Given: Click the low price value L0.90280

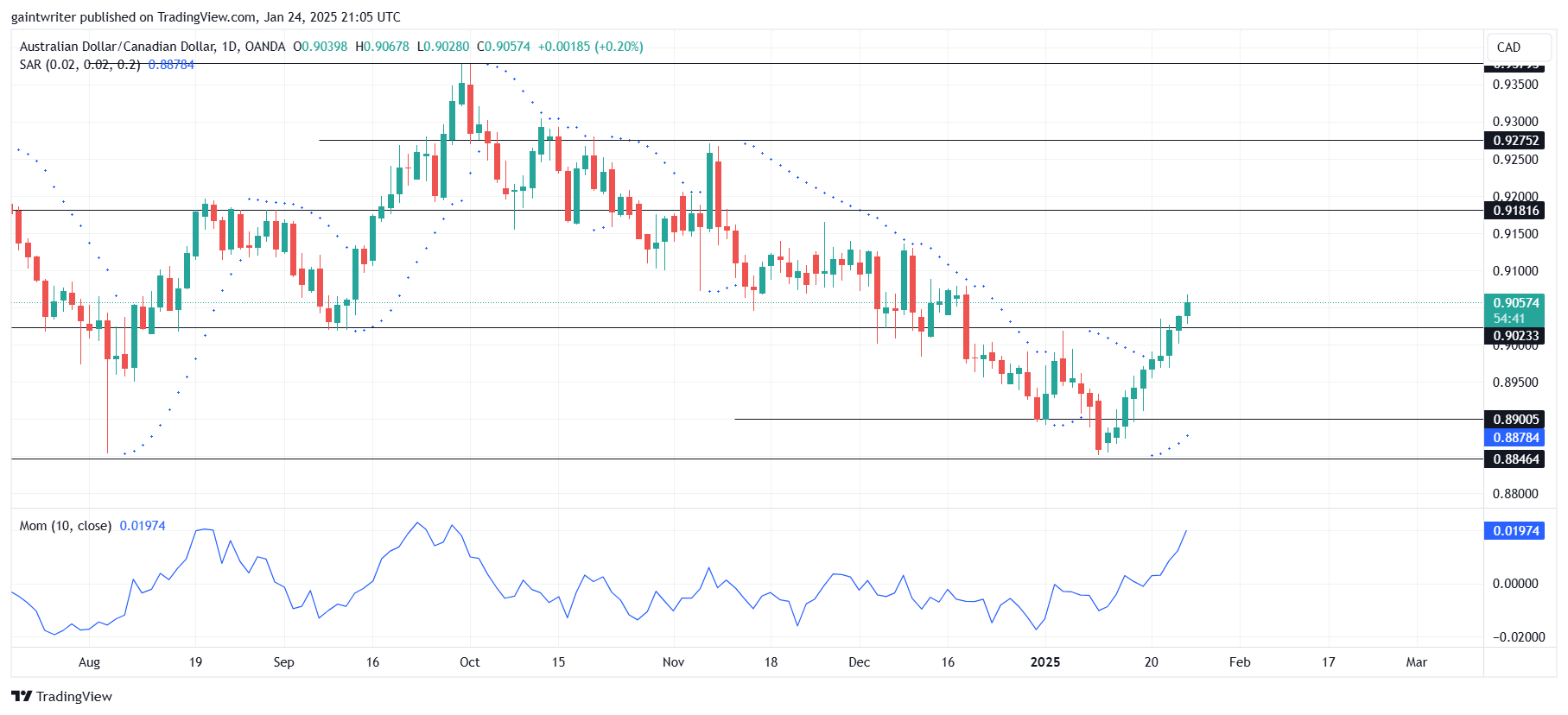Looking at the screenshot, I should click(443, 47).
